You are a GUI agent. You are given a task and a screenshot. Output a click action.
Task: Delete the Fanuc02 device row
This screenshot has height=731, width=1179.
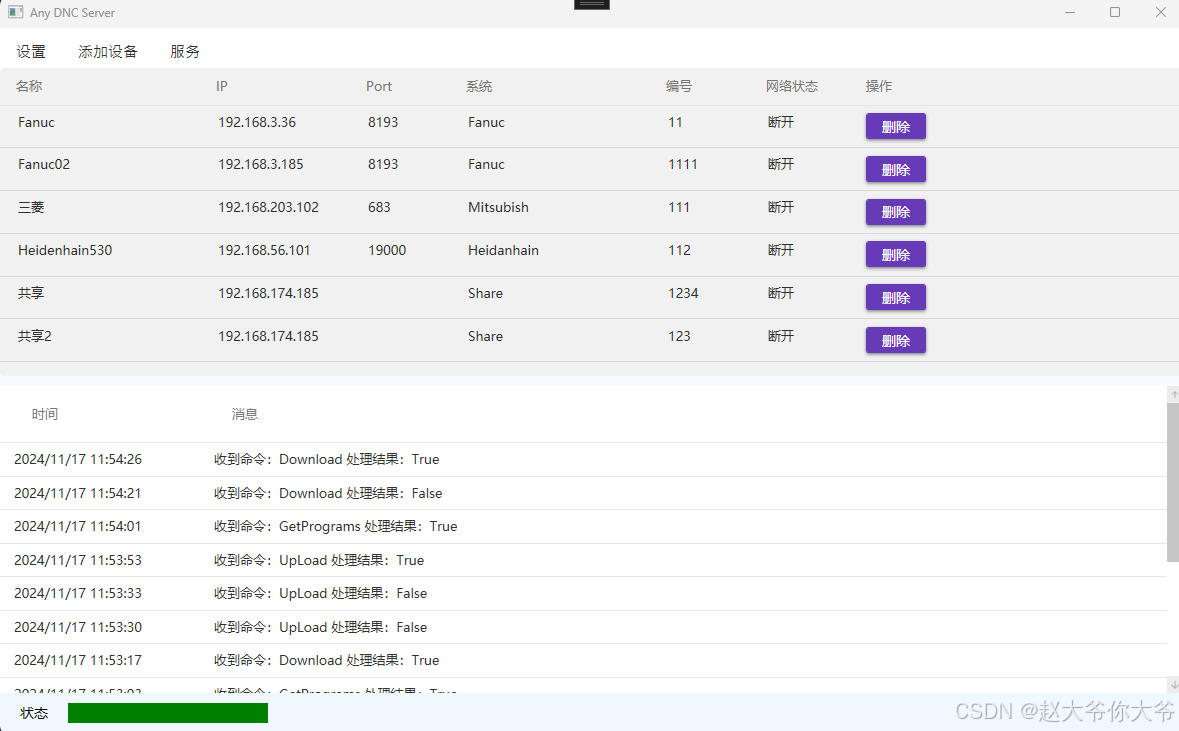(896, 169)
